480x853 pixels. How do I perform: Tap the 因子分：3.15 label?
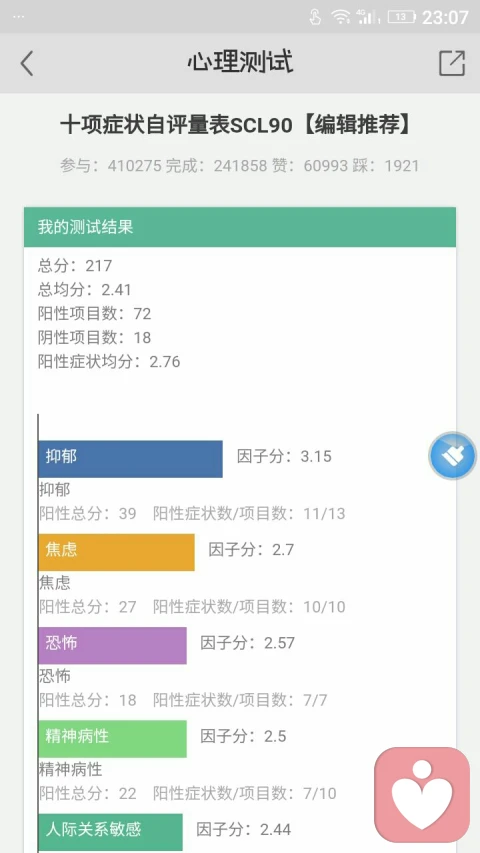284,456
